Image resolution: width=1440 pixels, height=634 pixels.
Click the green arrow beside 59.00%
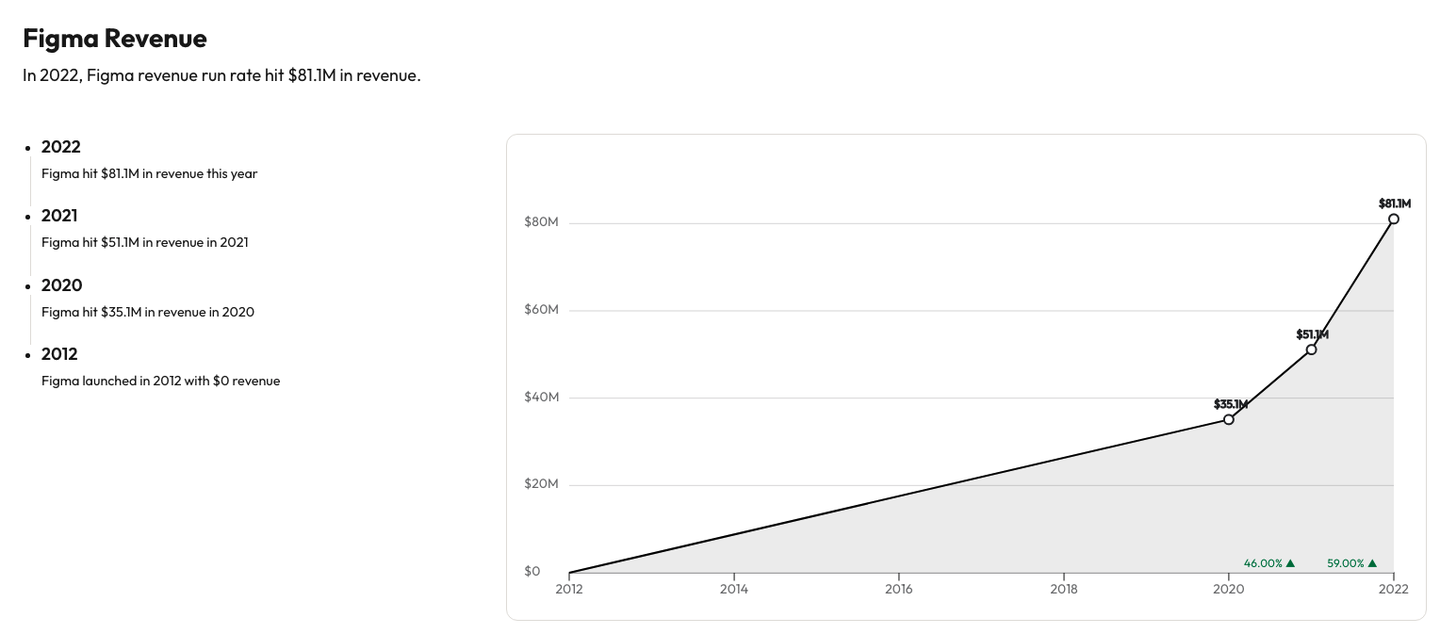pos(1372,564)
